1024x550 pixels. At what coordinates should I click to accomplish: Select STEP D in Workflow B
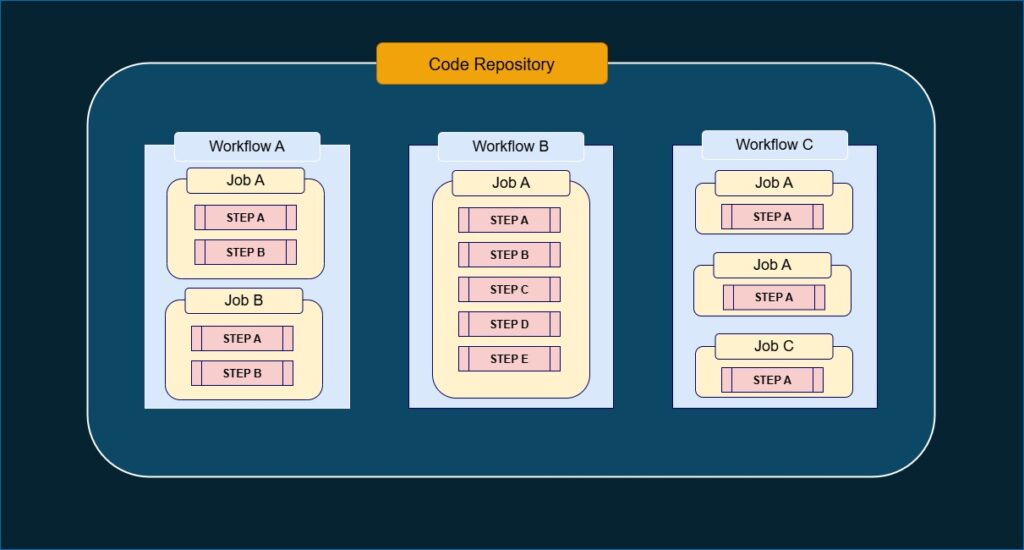point(509,324)
